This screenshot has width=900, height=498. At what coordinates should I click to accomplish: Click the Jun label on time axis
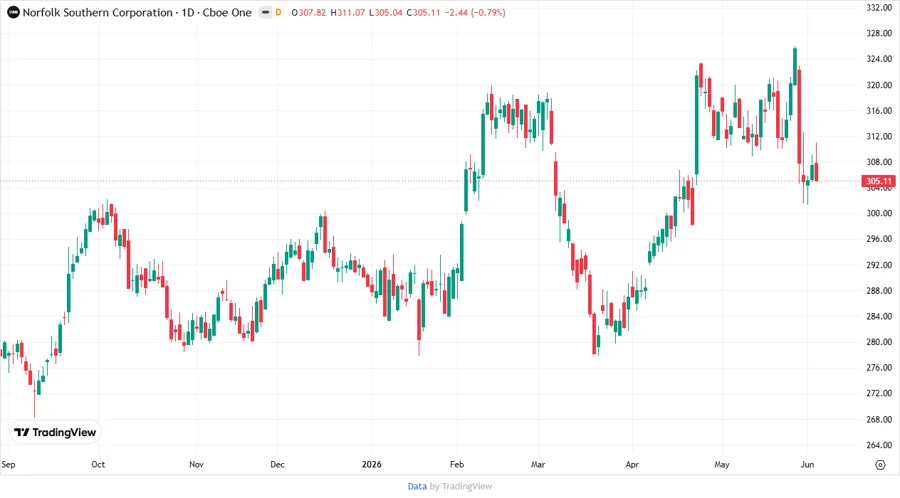click(x=807, y=465)
